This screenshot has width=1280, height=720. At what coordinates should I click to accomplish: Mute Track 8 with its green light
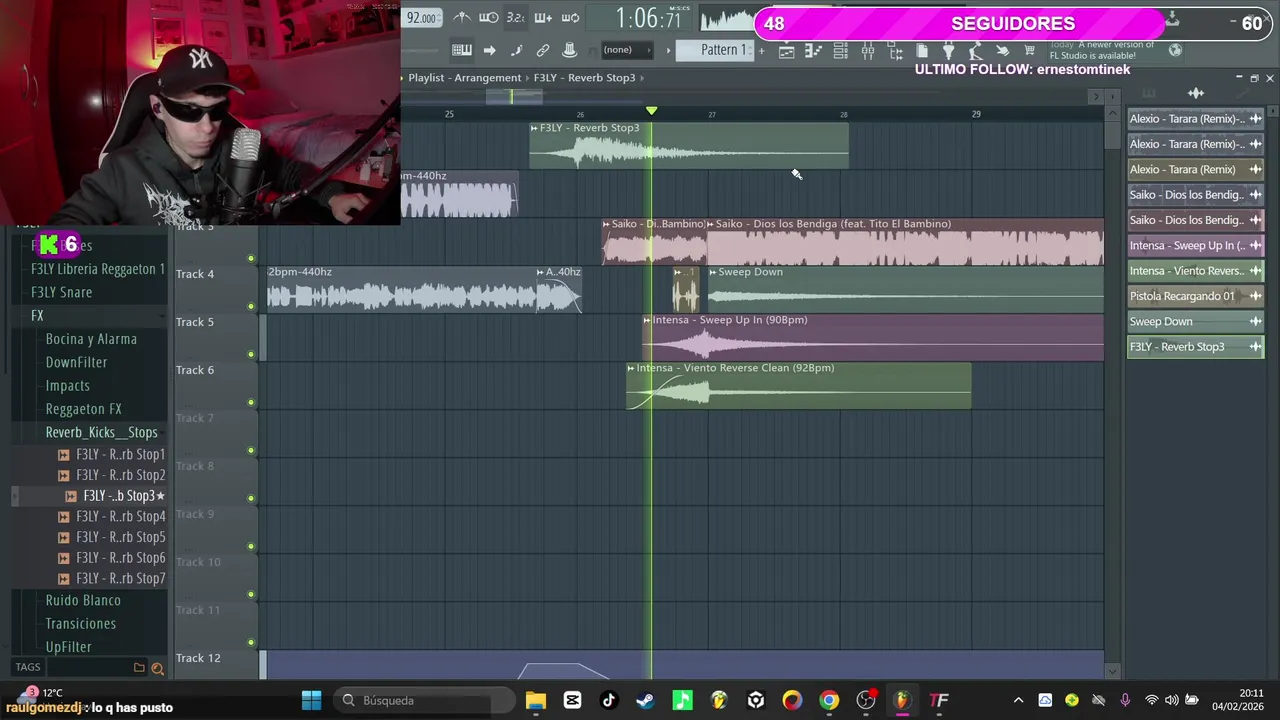pos(251,499)
